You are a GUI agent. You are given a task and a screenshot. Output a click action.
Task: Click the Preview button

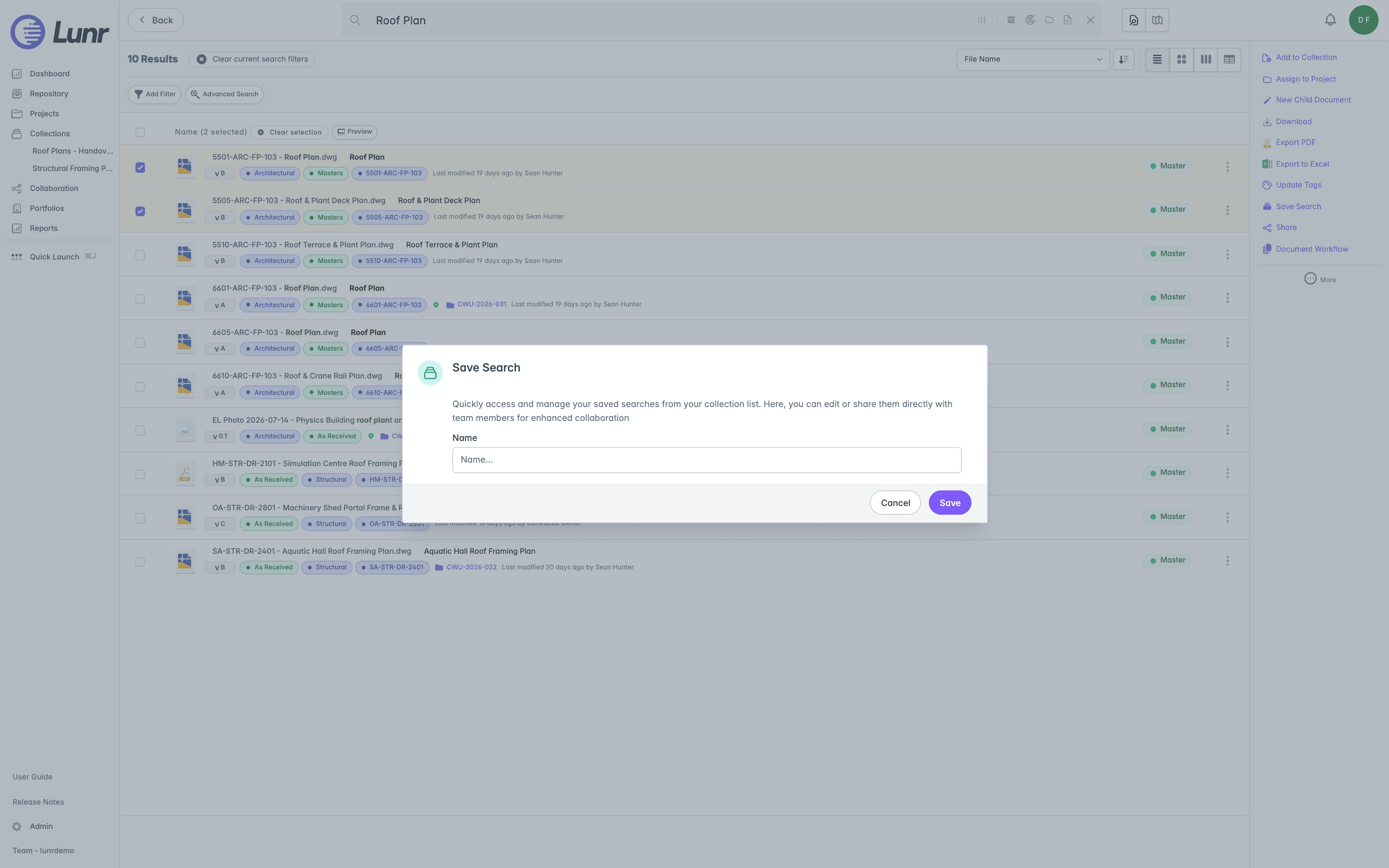(x=354, y=132)
